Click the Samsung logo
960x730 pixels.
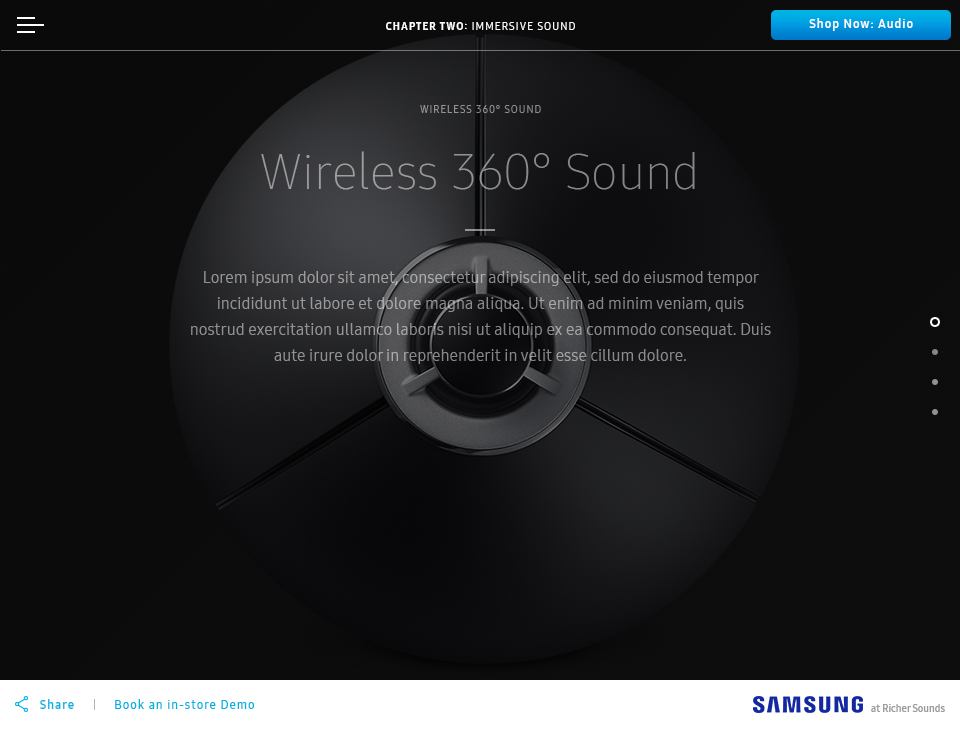pyautogui.click(x=808, y=705)
